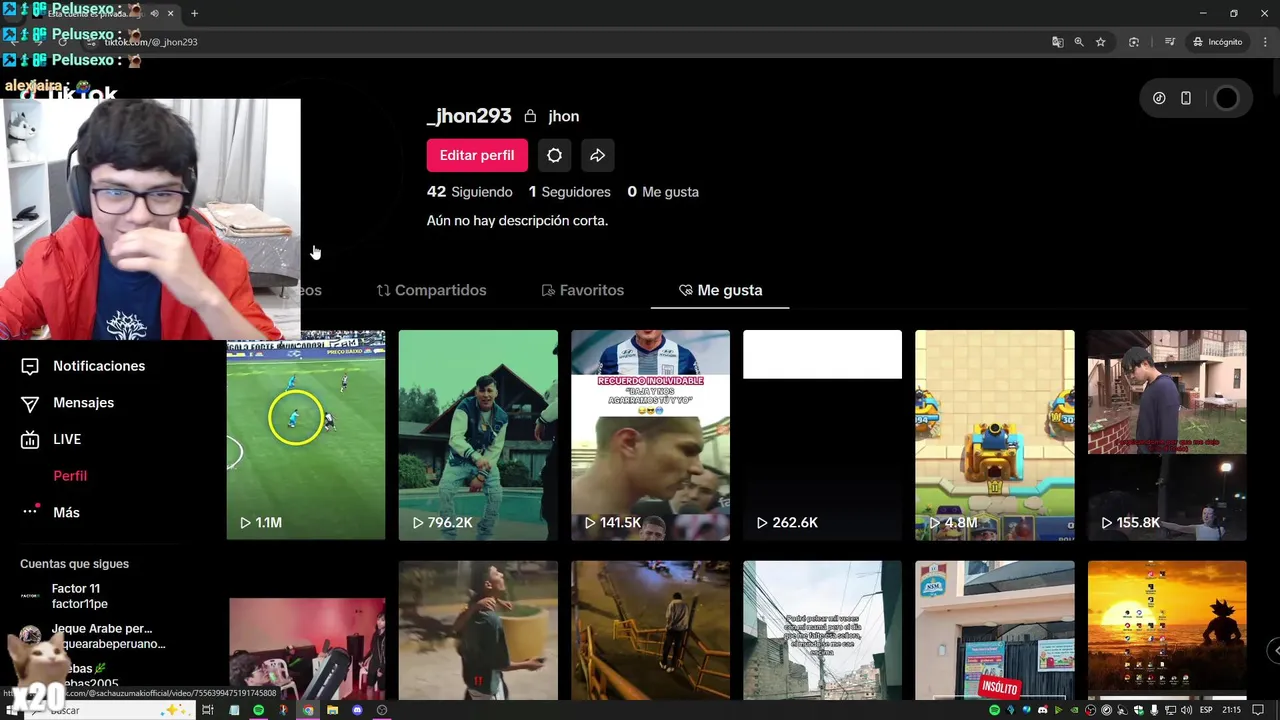Open profile settings gear icon
The width and height of the screenshot is (1280, 720).
tap(554, 155)
